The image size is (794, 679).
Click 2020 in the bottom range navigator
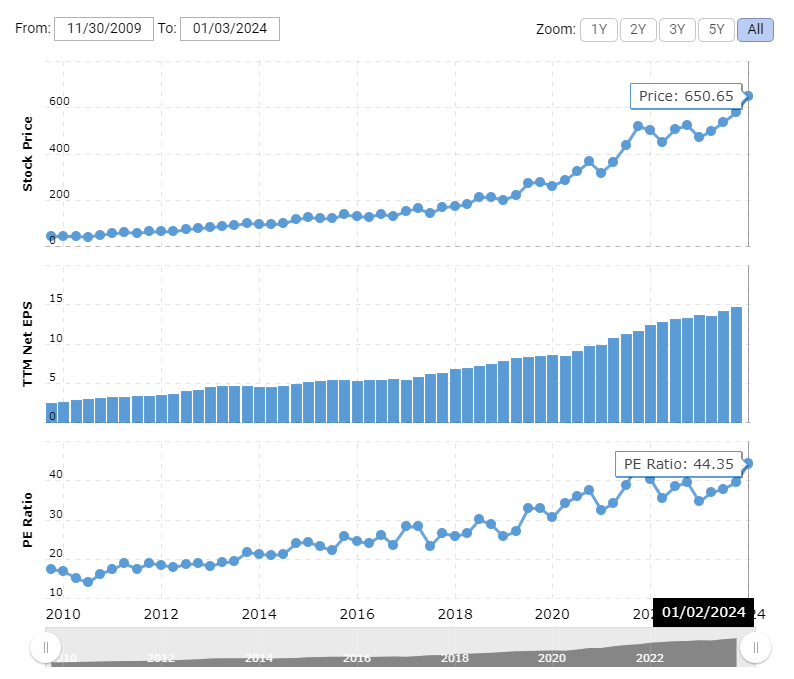551,658
